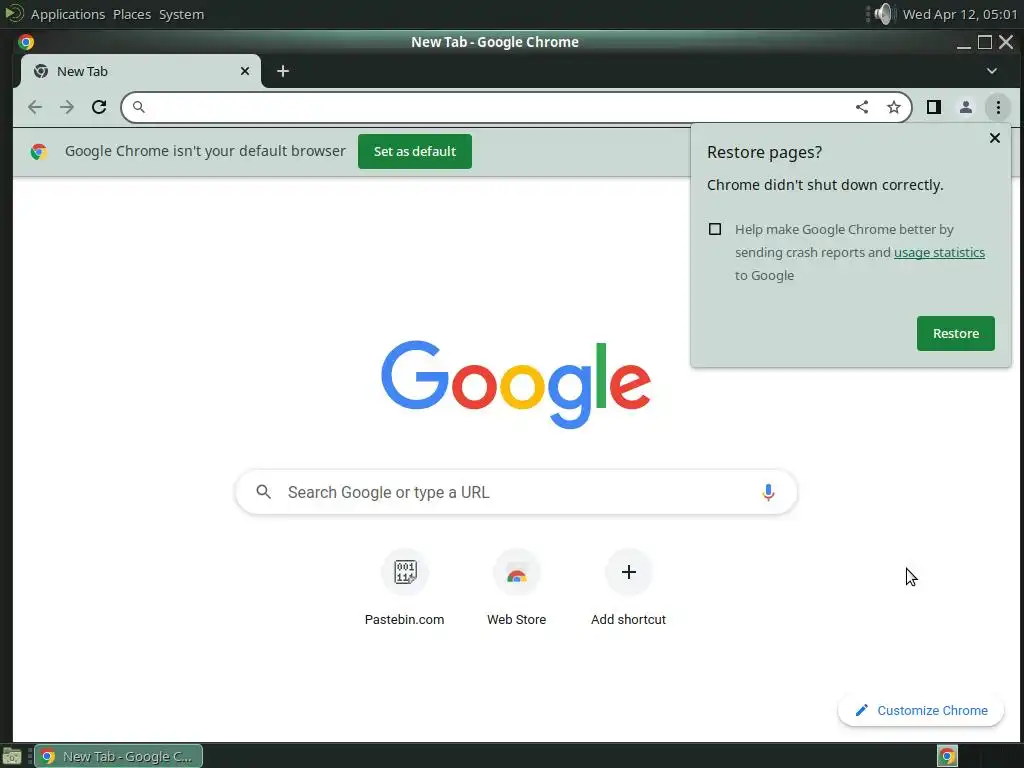1024x768 pixels.
Task: Click the Chrome logo in window title bar
Action: tap(26, 42)
